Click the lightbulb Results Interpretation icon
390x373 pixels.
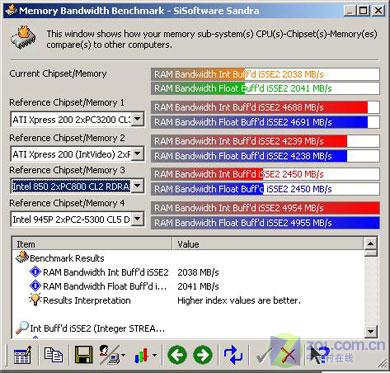coord(35,300)
